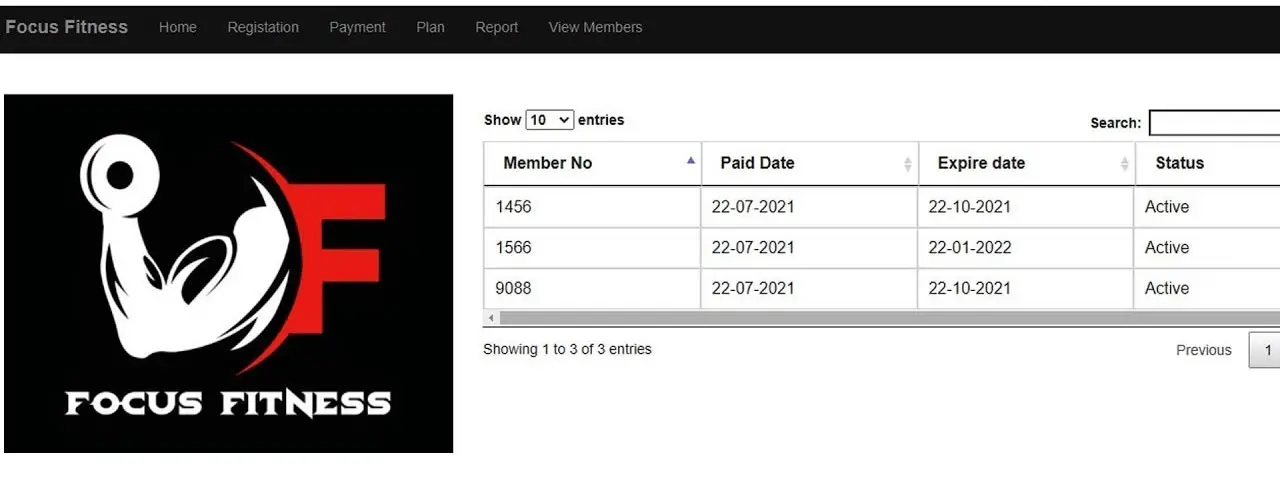
Task: Sort table by Member No arrow icon
Action: 690,160
